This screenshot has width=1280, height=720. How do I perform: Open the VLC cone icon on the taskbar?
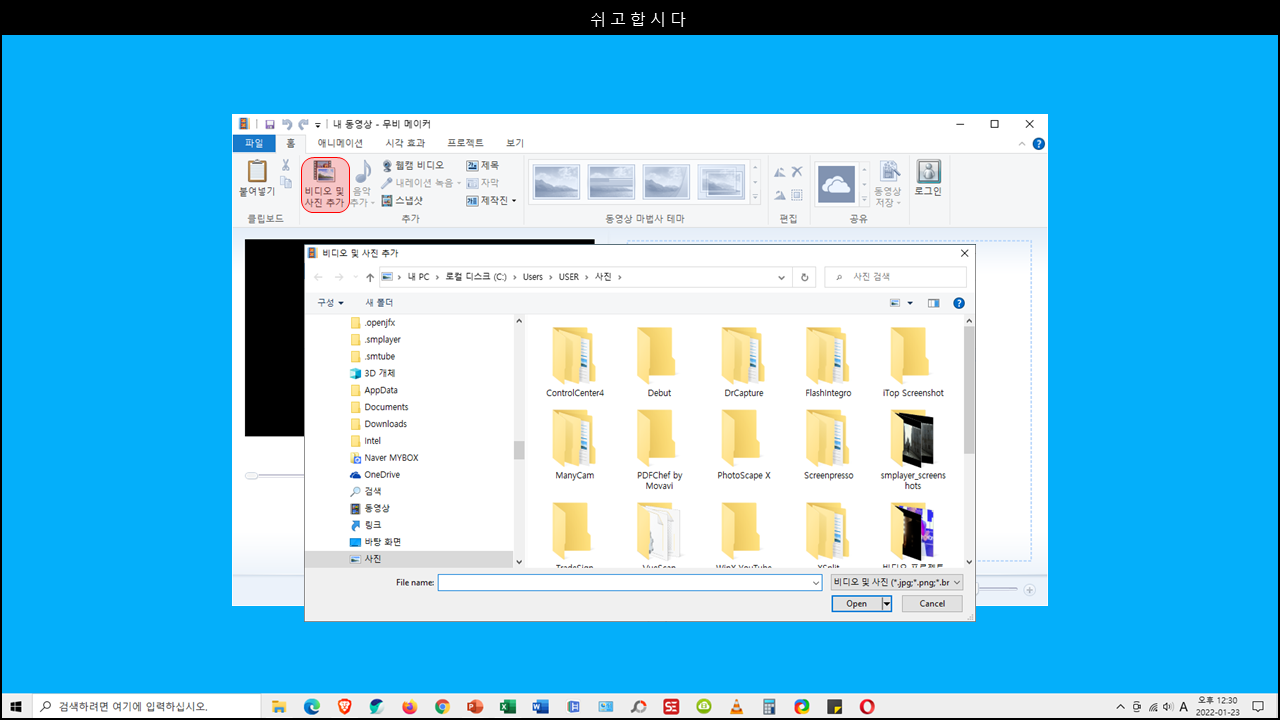click(x=736, y=706)
